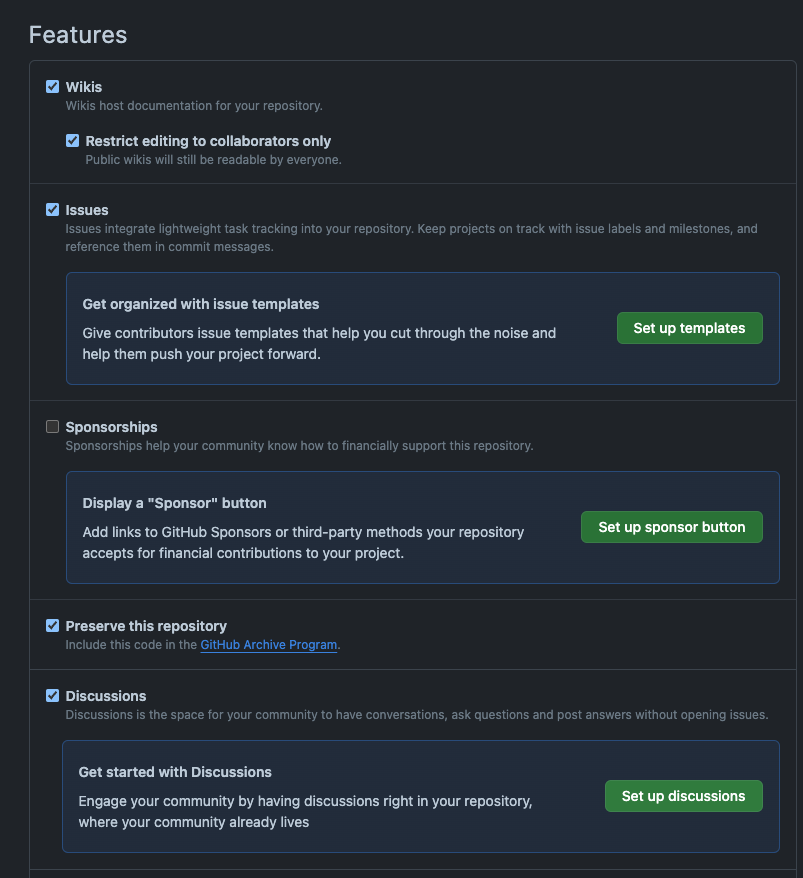Turn off the Discussions checkbox
Screen dimensions: 803x878
click(53, 695)
